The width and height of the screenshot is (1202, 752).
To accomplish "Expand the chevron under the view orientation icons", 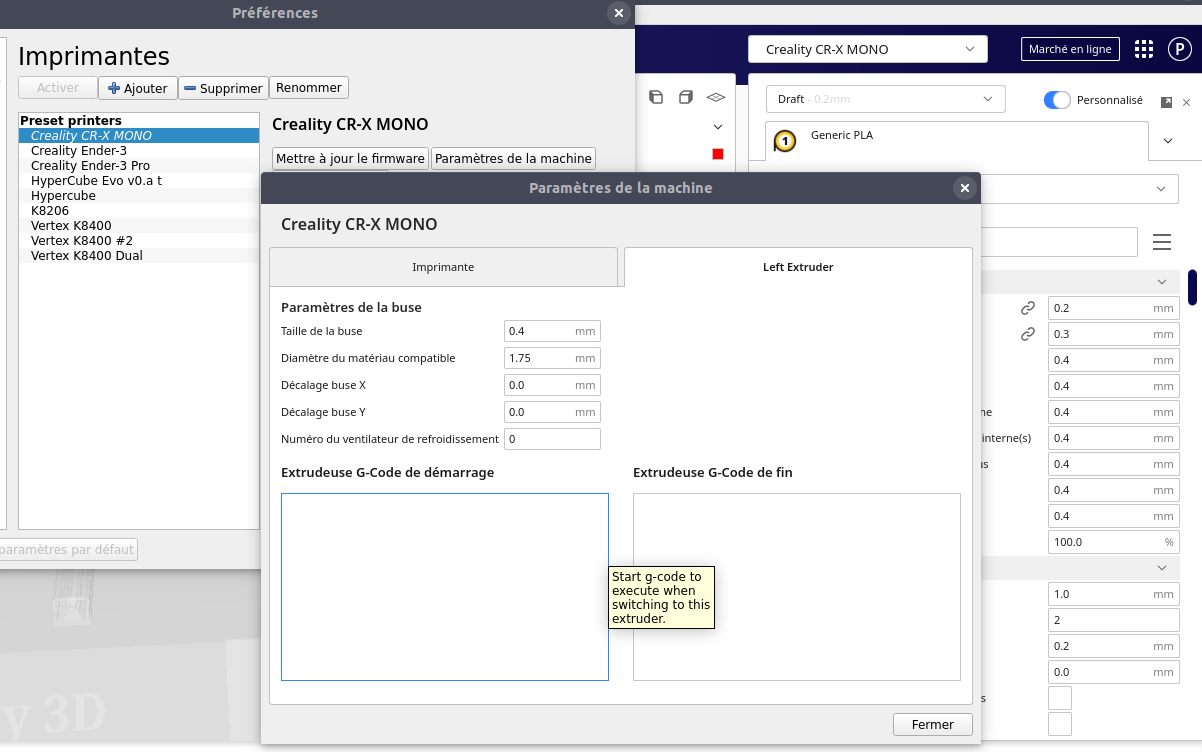I will [717, 127].
